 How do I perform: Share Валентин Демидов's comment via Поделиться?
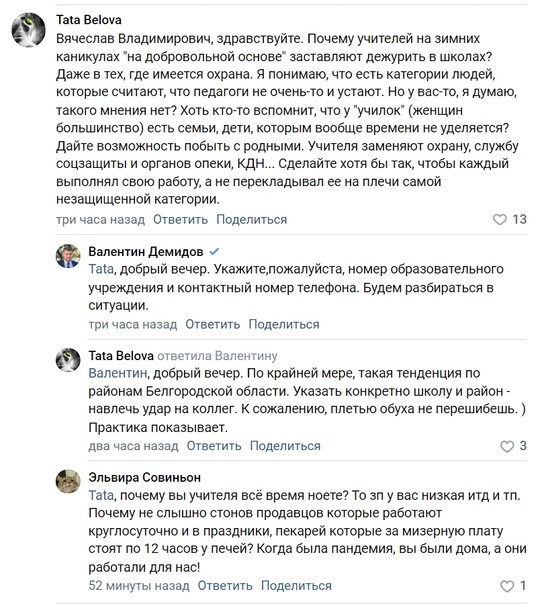[x=284, y=324]
